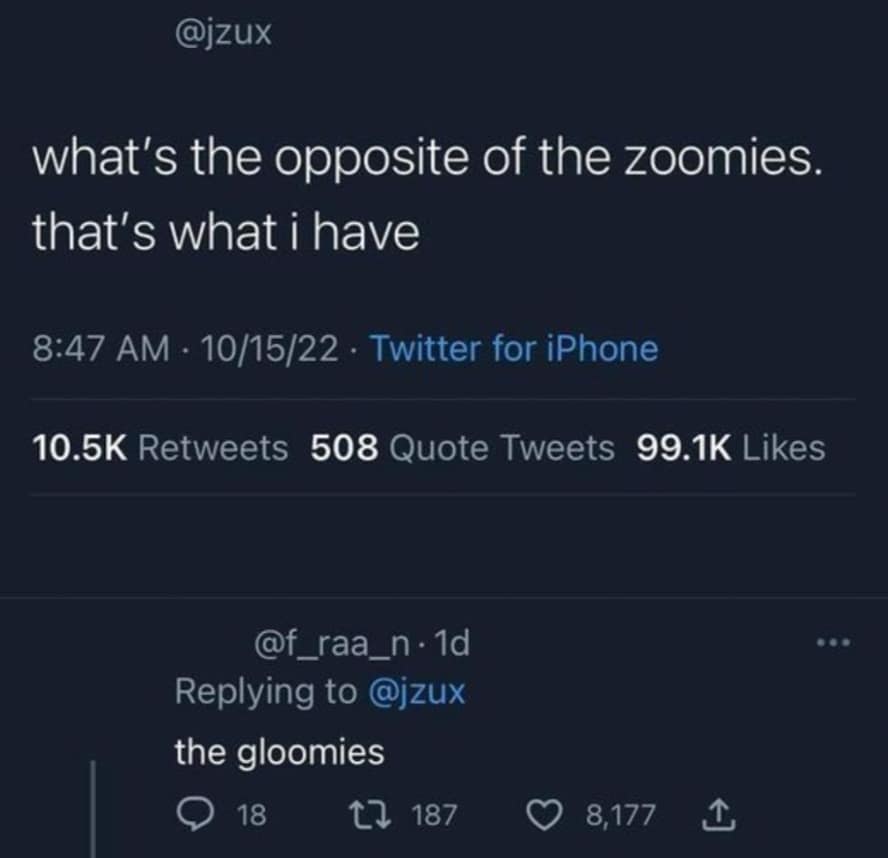
Task: Click the Twitter for iPhone source link
Action: click(515, 349)
